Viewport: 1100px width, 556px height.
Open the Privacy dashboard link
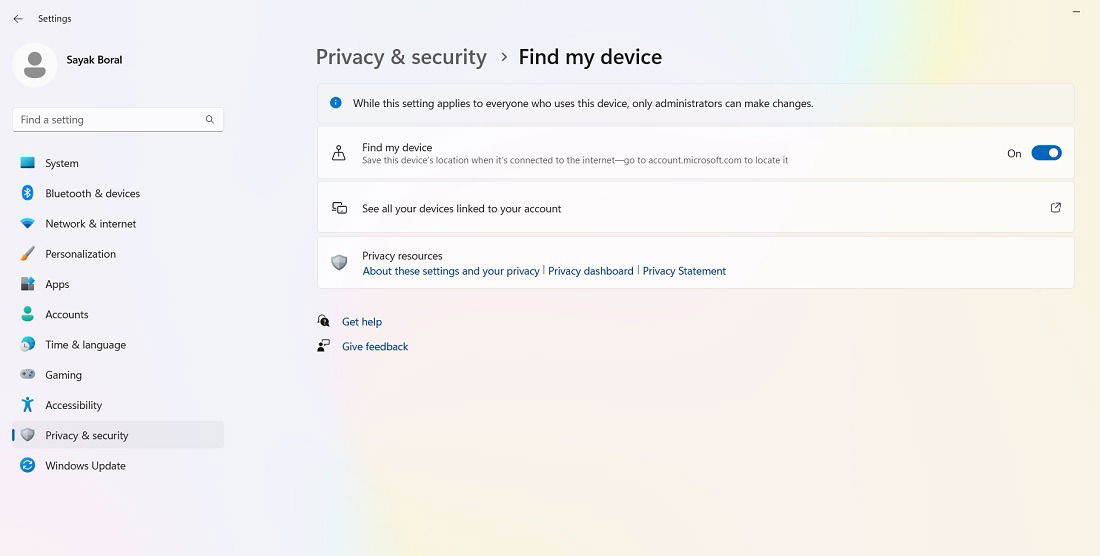(x=591, y=271)
